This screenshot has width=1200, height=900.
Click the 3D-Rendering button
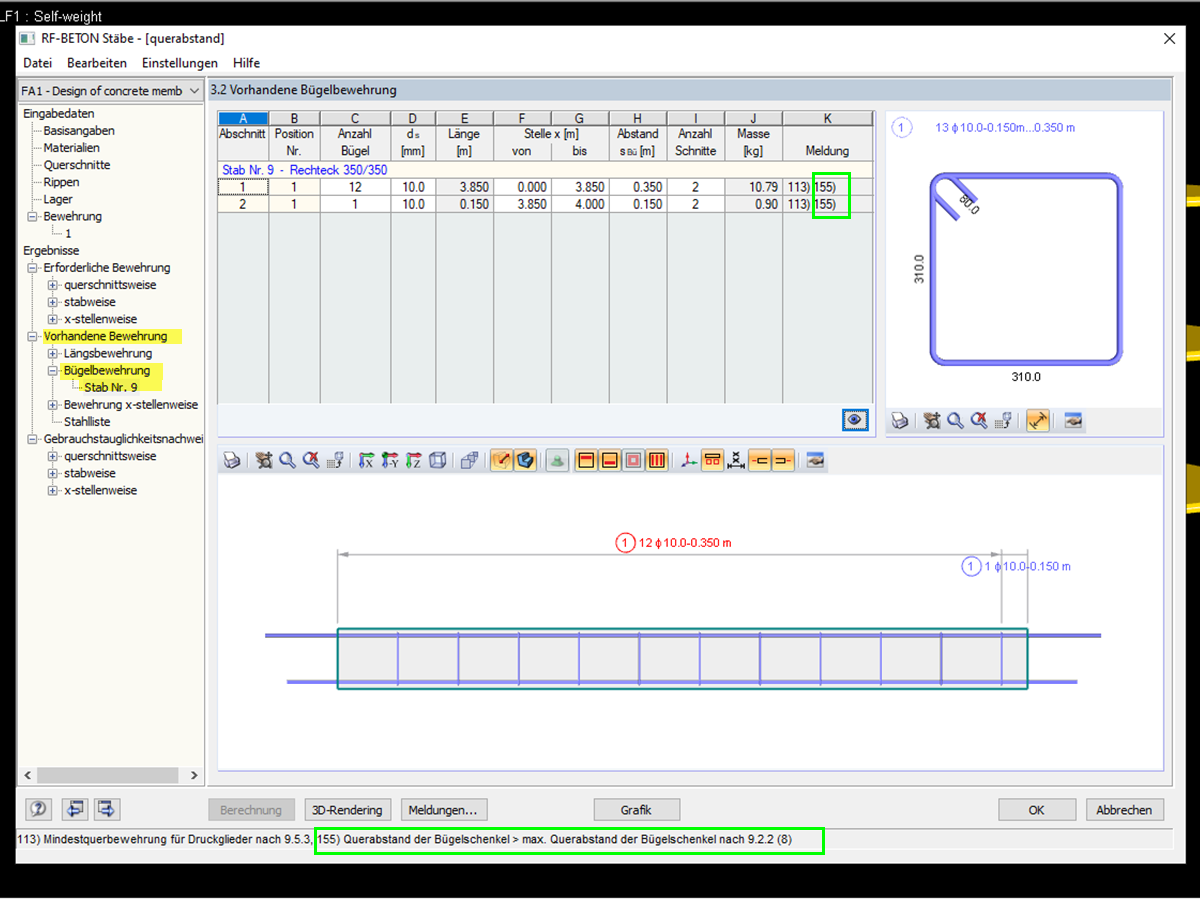coord(347,810)
